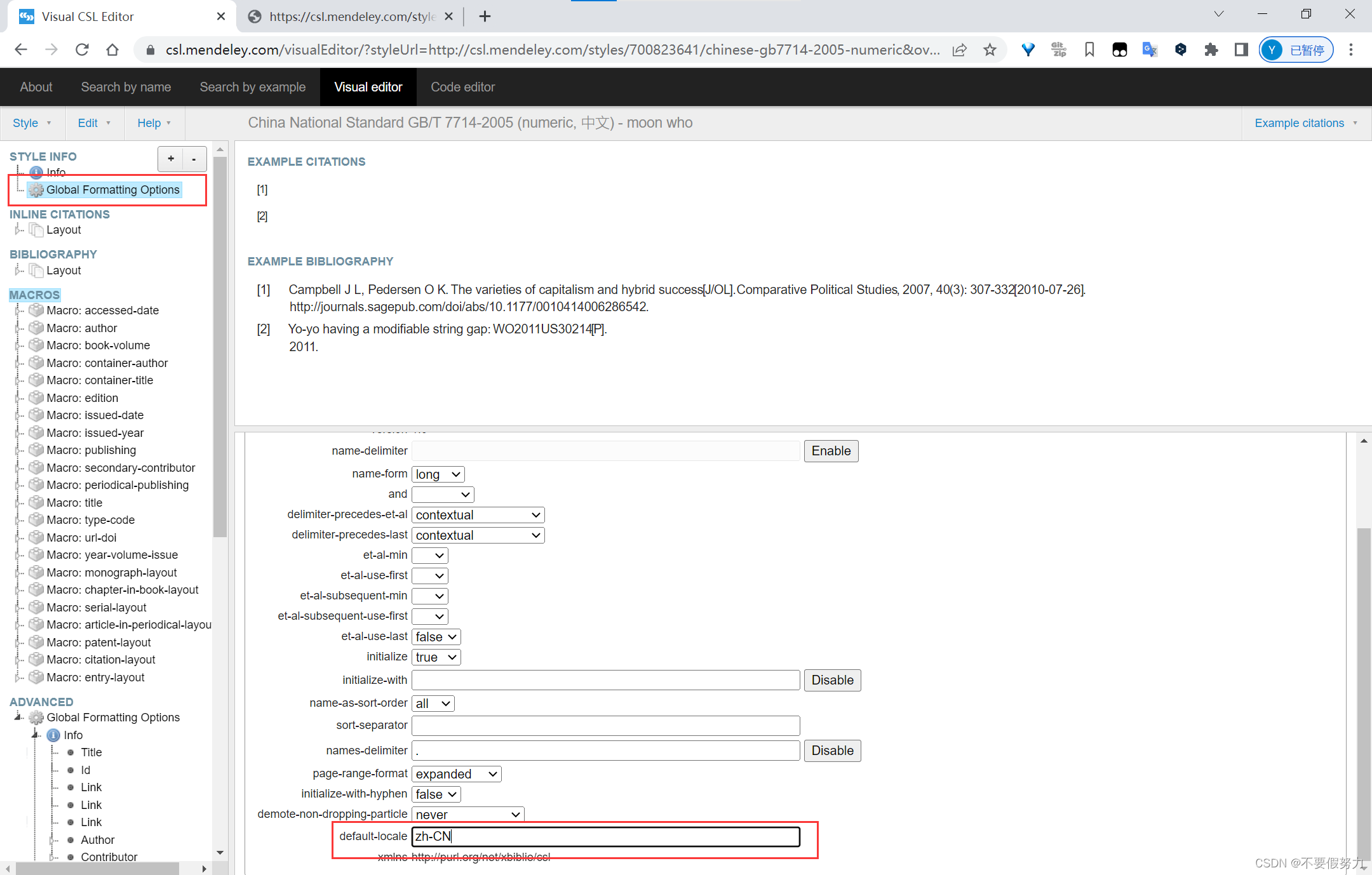Click the expand-all plus icon in tree
The width and height of the screenshot is (1372, 875).
[x=171, y=159]
